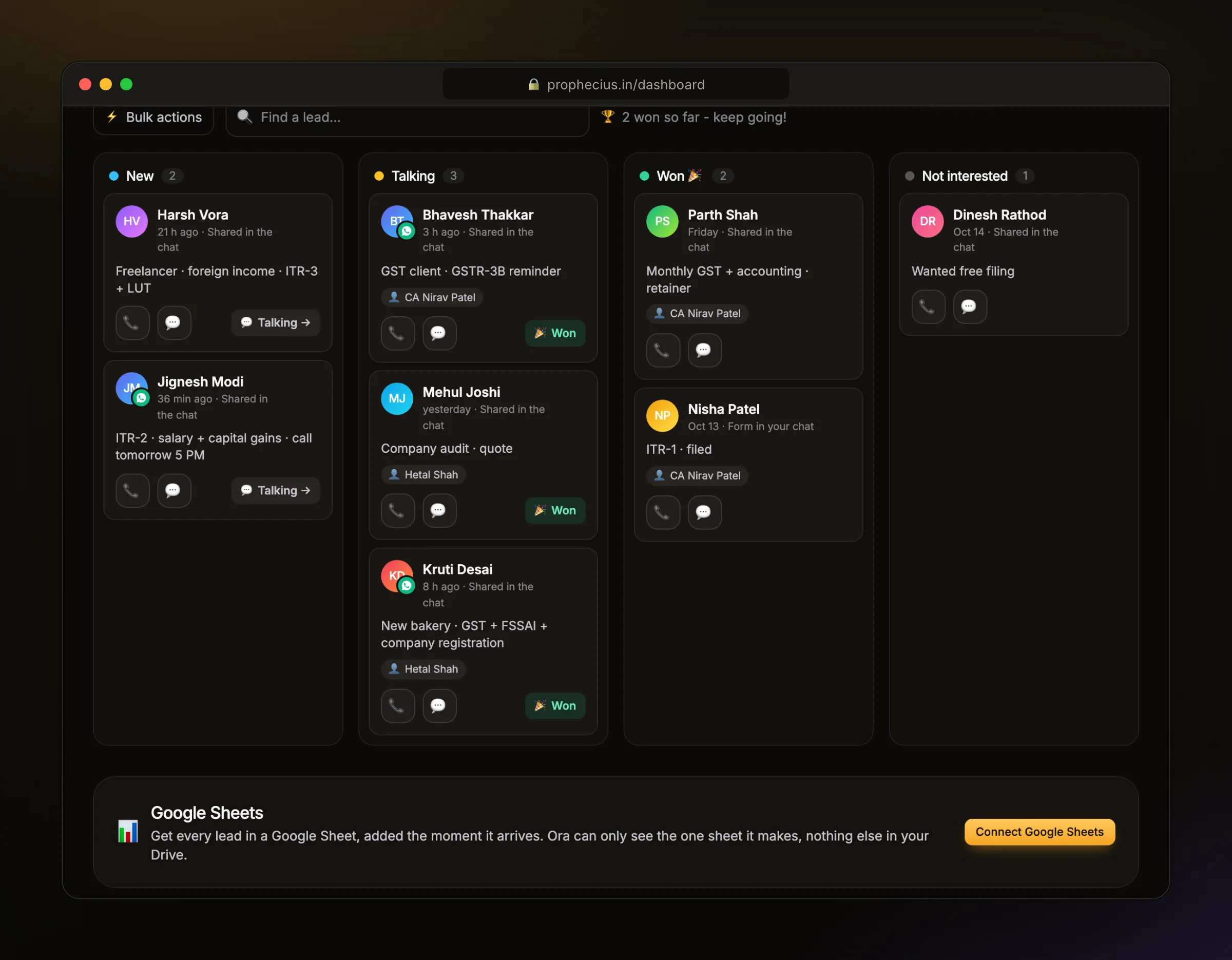Call Bhavesh Thakkar via phone icon

[398, 333]
